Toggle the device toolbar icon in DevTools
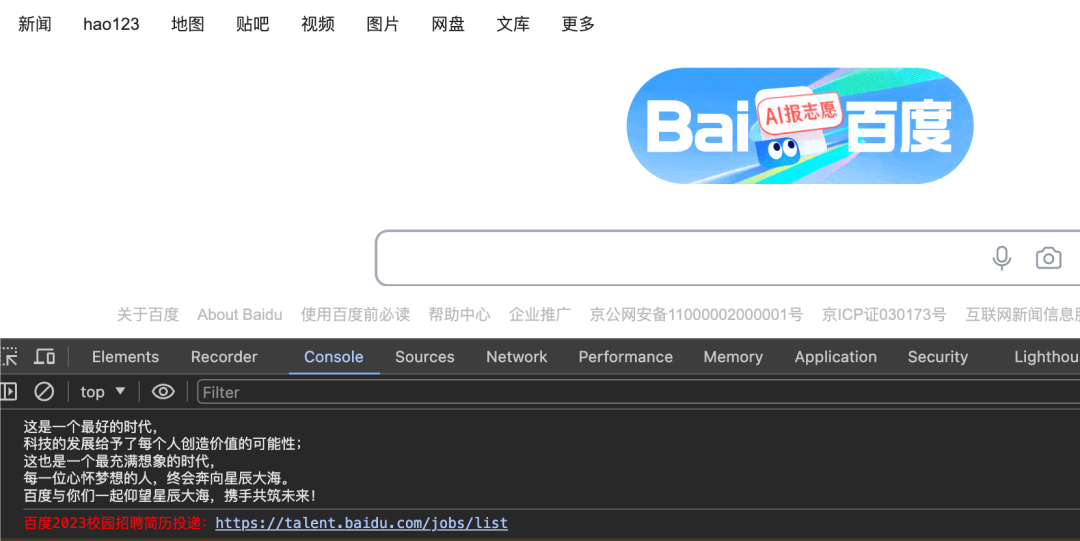The width and height of the screenshot is (1080, 541). point(45,356)
